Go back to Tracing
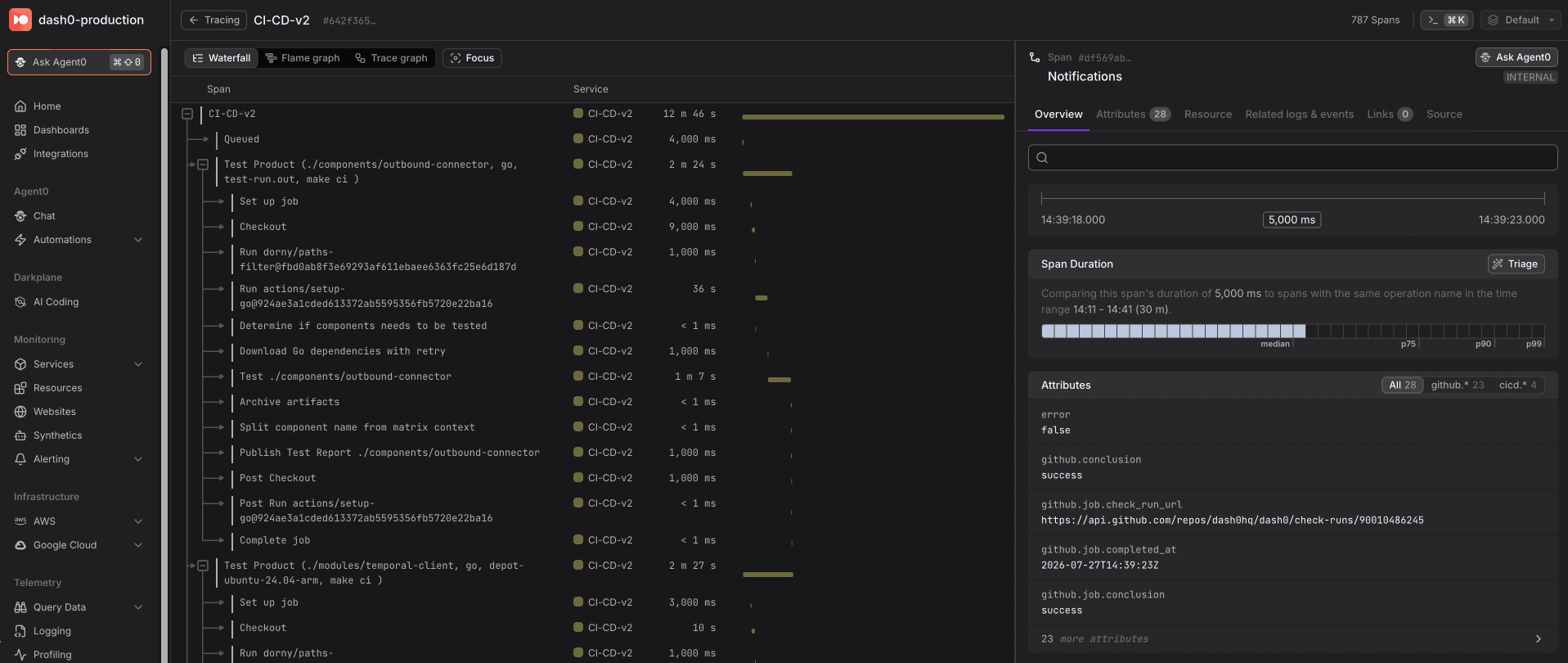1568x663 pixels. (x=214, y=20)
